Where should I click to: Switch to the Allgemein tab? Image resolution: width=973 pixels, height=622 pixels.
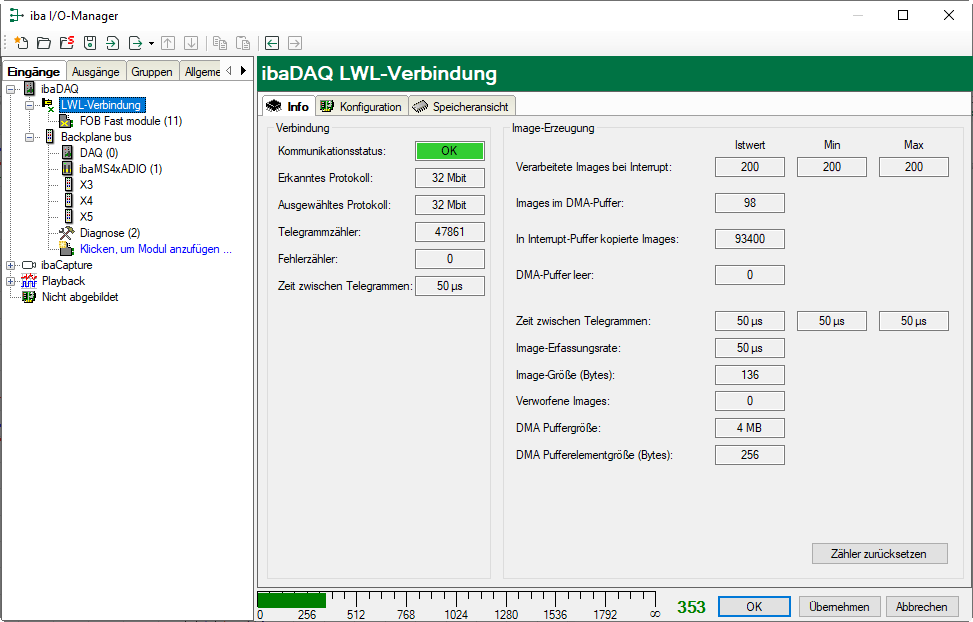(201, 71)
